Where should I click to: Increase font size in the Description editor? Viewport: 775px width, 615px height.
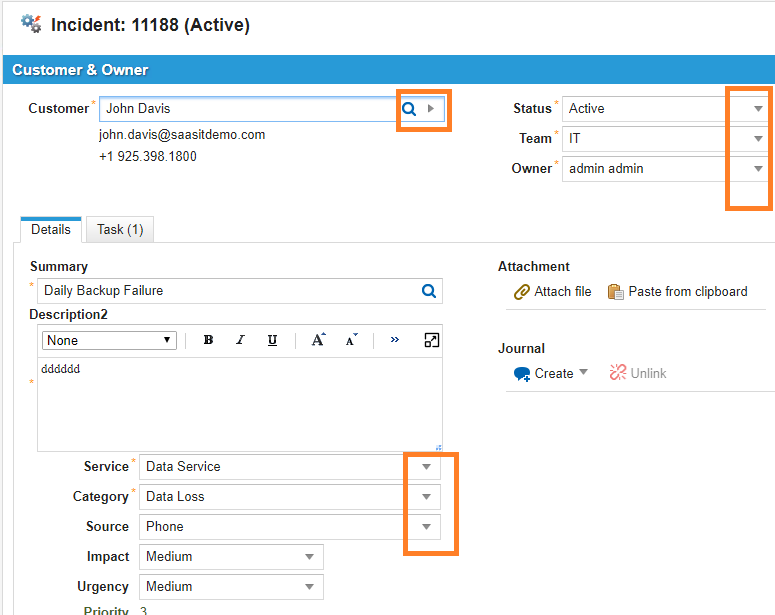(318, 340)
